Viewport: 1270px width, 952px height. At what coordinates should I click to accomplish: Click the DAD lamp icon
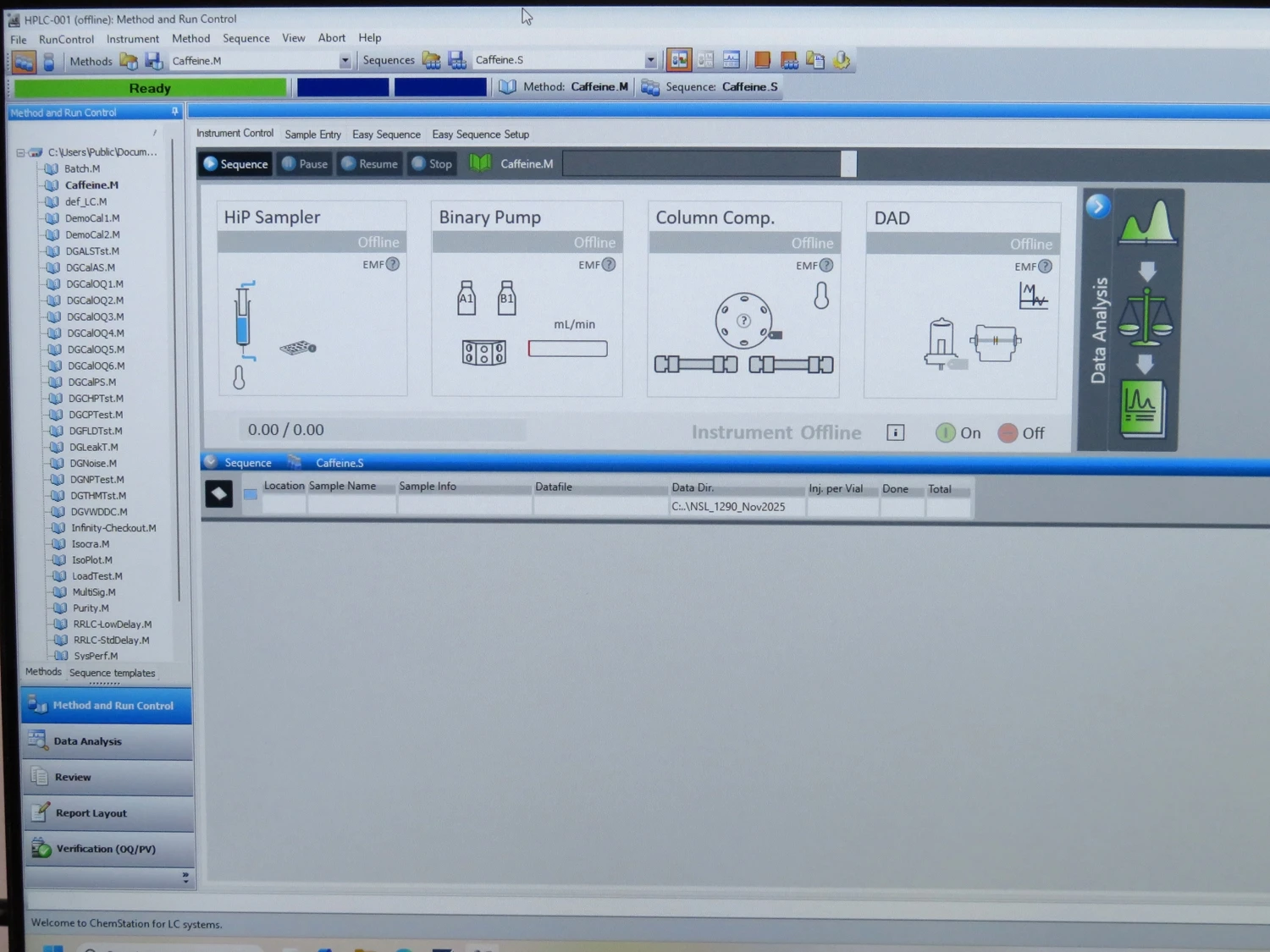point(941,342)
